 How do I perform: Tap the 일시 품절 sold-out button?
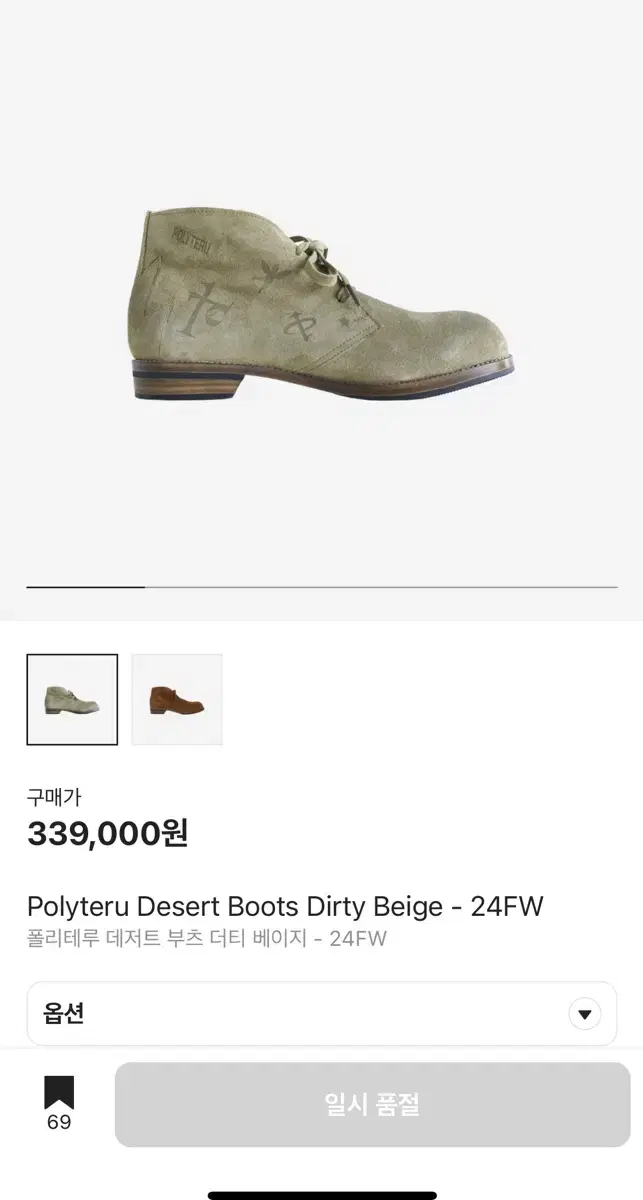pyautogui.click(x=372, y=1104)
